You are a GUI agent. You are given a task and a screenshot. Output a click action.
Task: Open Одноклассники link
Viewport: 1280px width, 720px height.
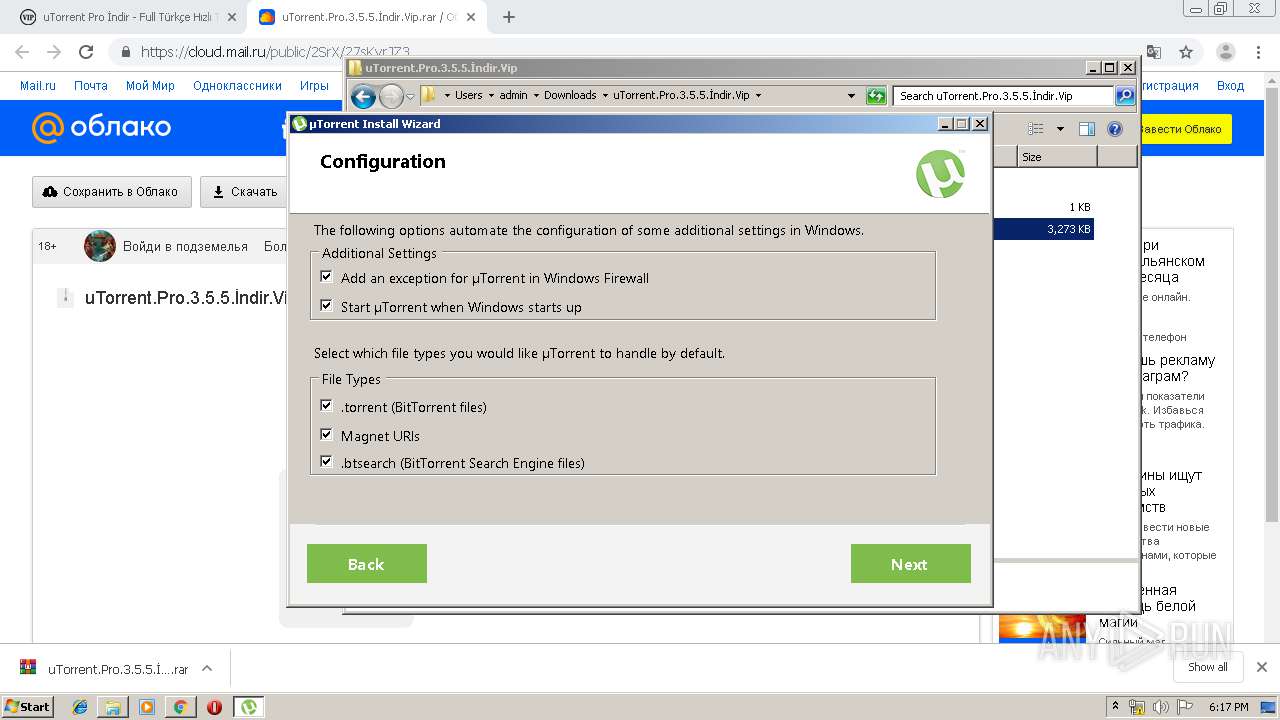(x=237, y=86)
